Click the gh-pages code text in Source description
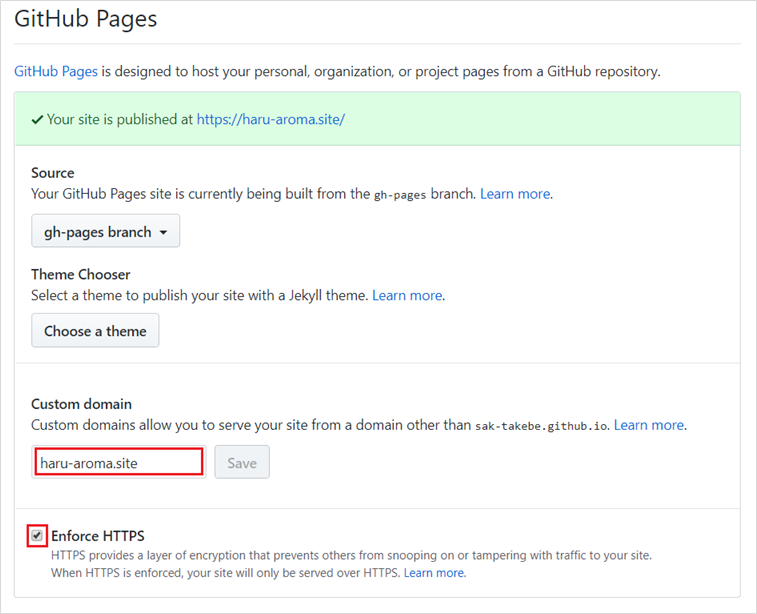The image size is (757, 614). tap(400, 195)
